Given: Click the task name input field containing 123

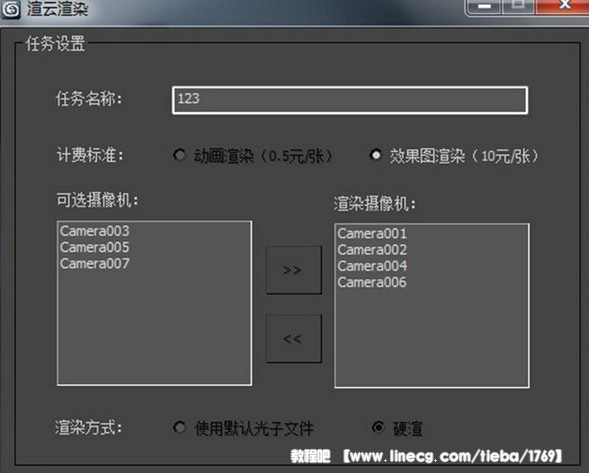Looking at the screenshot, I should tap(350, 100).
